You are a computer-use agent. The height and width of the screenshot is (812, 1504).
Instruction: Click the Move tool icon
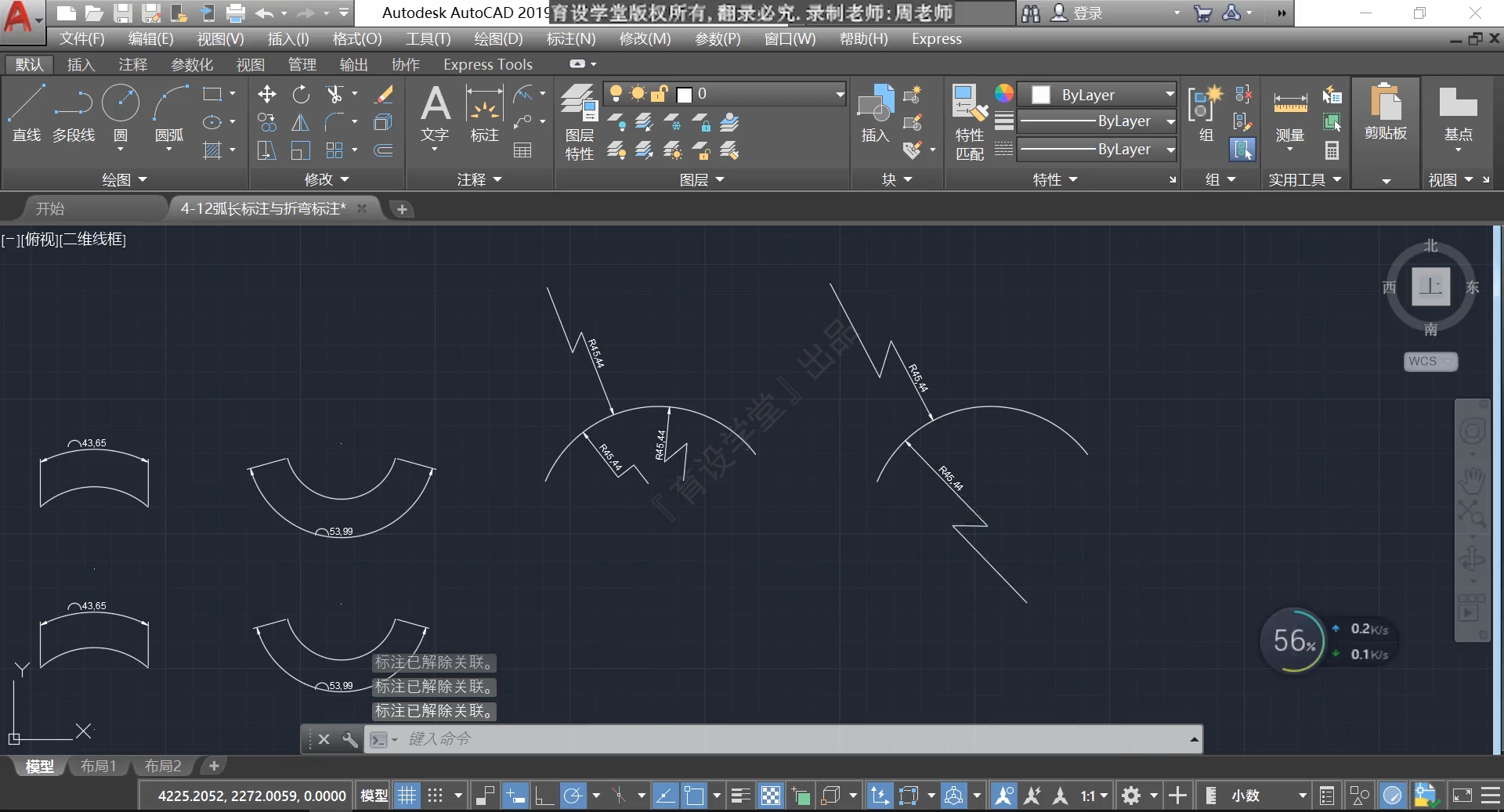[x=267, y=95]
